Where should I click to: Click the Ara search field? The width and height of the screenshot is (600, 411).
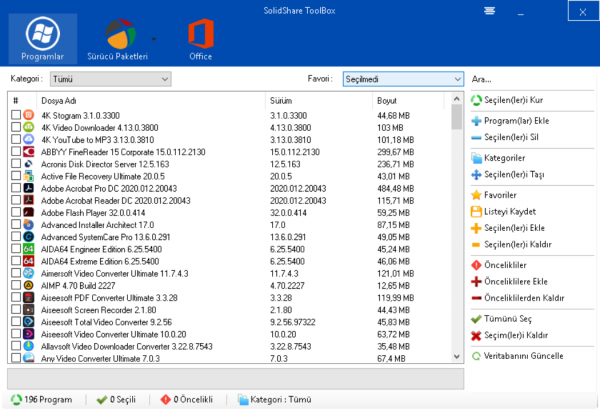tap(530, 78)
